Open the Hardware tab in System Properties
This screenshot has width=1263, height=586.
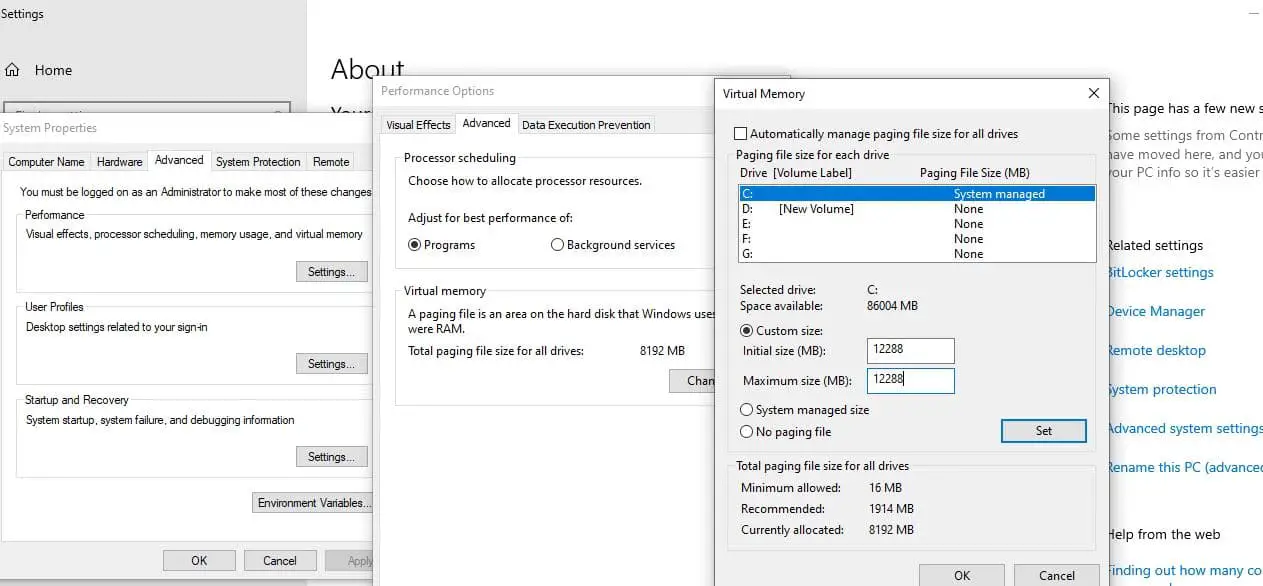click(x=119, y=162)
